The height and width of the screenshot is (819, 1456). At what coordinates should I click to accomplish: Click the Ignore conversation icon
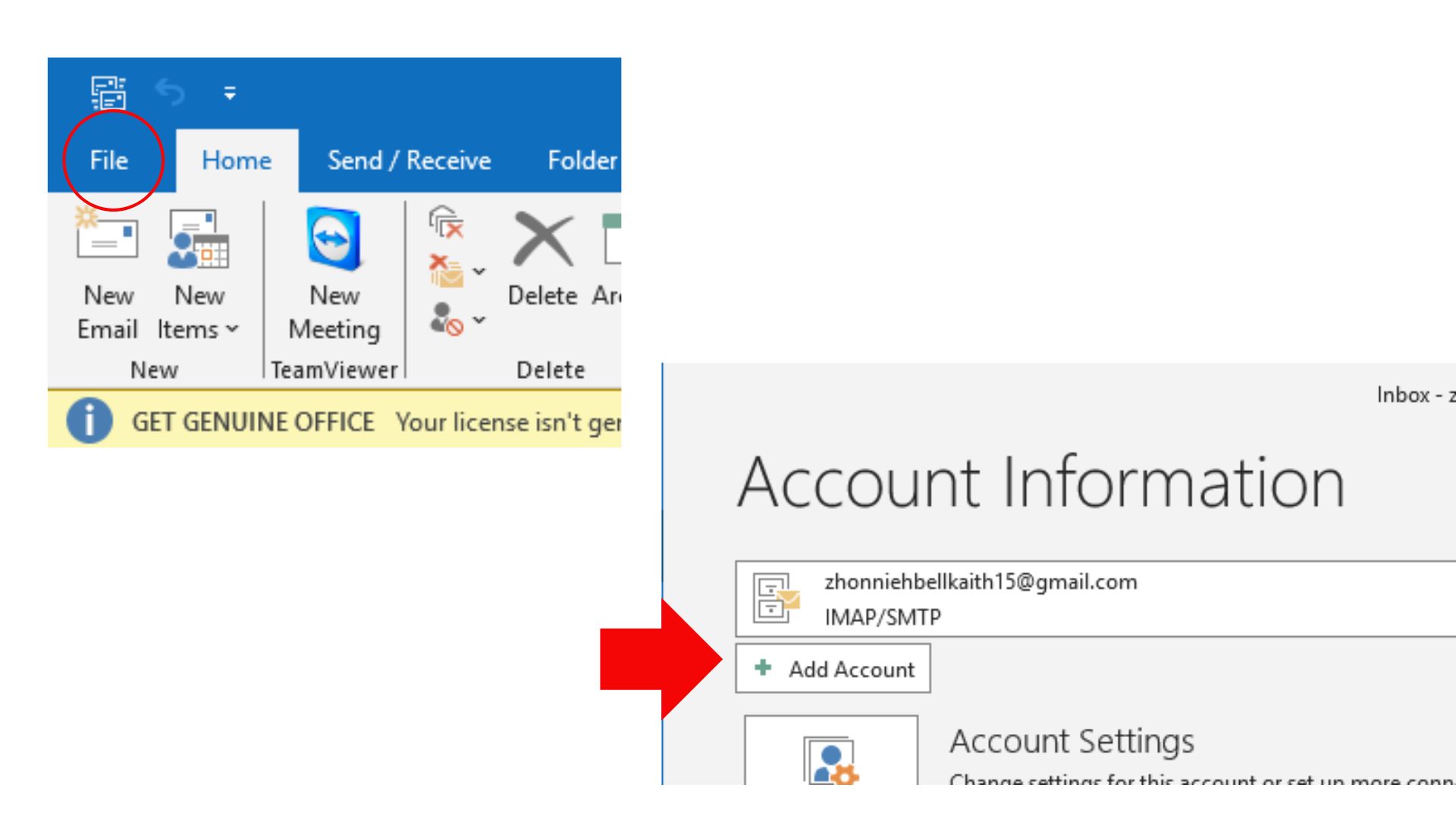[x=447, y=222]
